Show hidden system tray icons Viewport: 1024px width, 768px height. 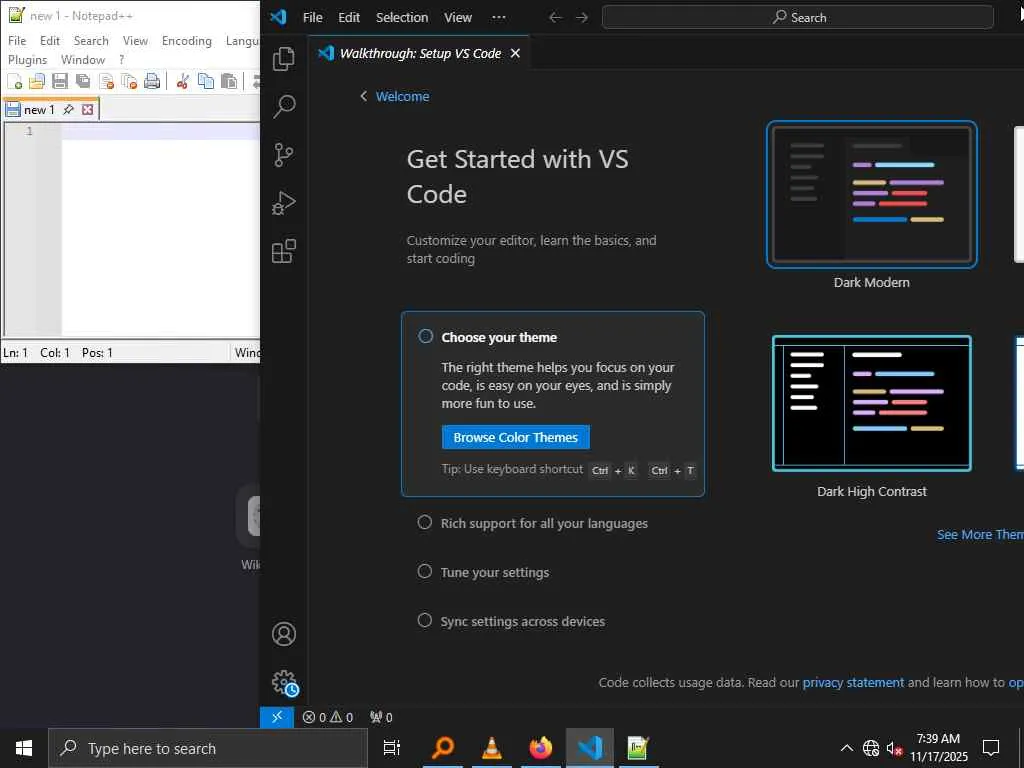(x=846, y=748)
